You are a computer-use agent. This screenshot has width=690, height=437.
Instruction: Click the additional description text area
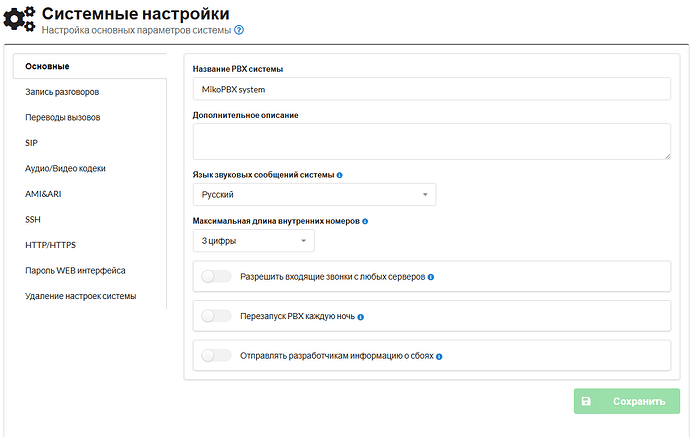[x=430, y=141]
